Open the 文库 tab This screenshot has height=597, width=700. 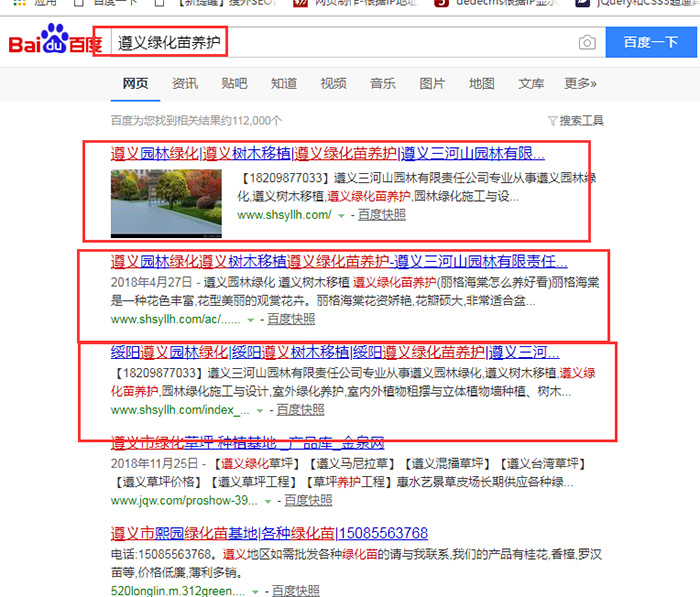pyautogui.click(x=531, y=83)
